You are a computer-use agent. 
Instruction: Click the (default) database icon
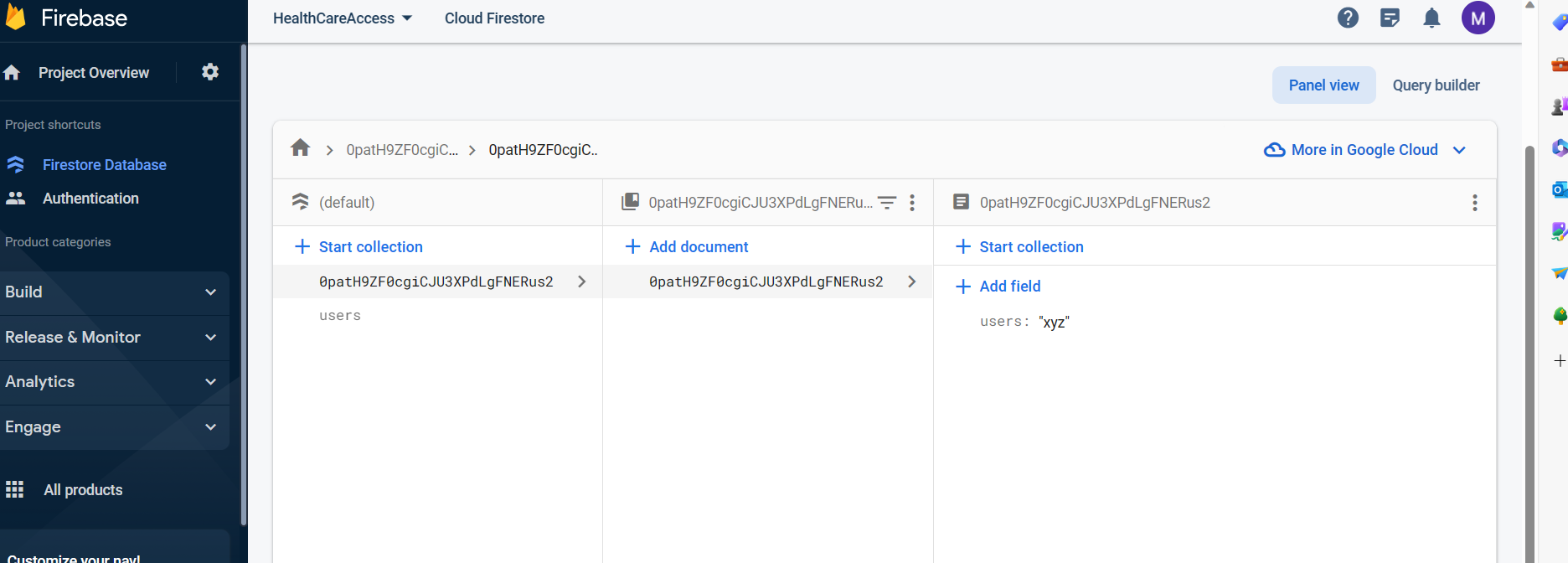(x=300, y=202)
